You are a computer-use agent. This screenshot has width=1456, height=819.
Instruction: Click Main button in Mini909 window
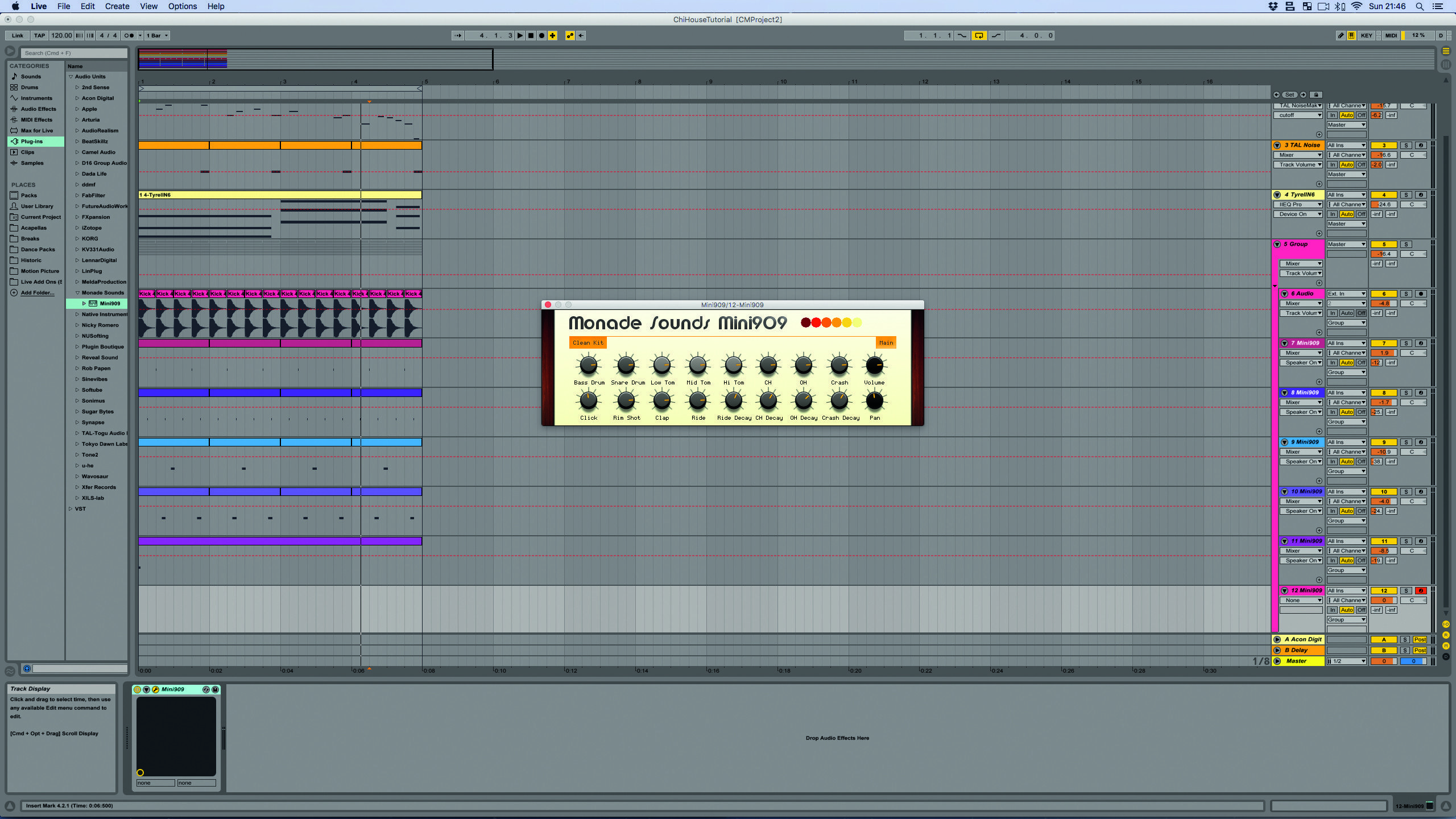coord(886,342)
